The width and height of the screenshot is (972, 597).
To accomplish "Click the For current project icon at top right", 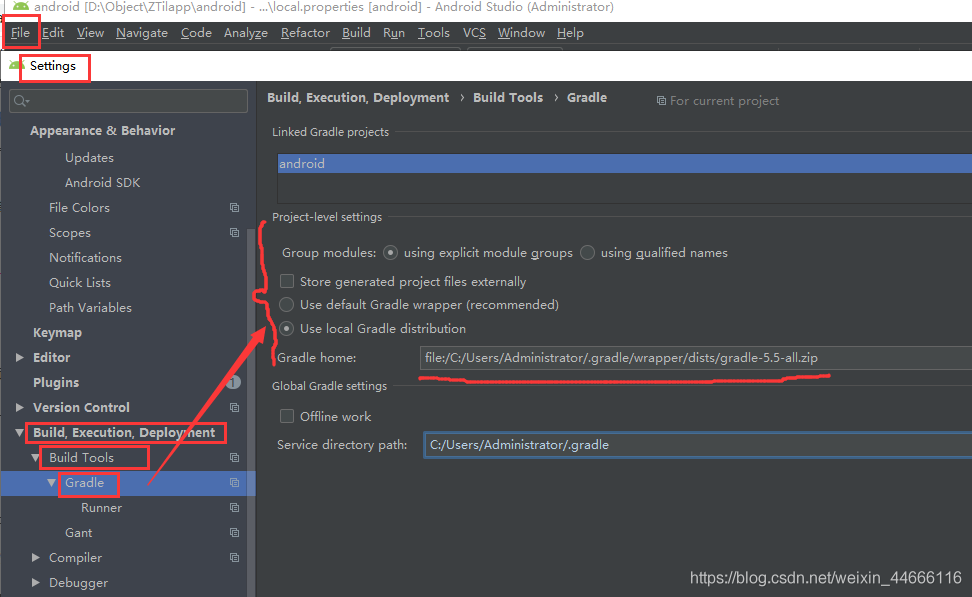I will pyautogui.click(x=661, y=99).
